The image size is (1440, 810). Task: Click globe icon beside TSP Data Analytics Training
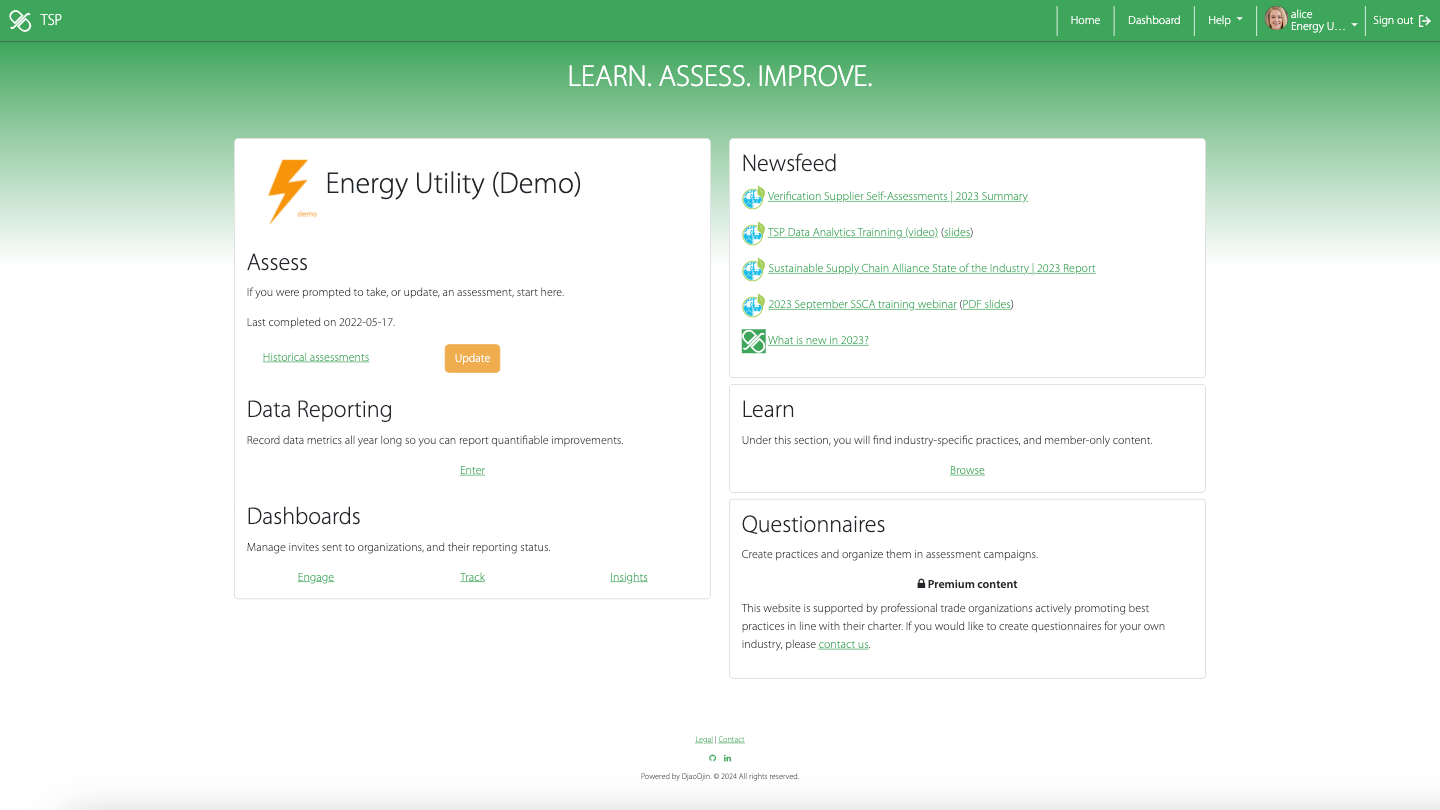point(753,234)
